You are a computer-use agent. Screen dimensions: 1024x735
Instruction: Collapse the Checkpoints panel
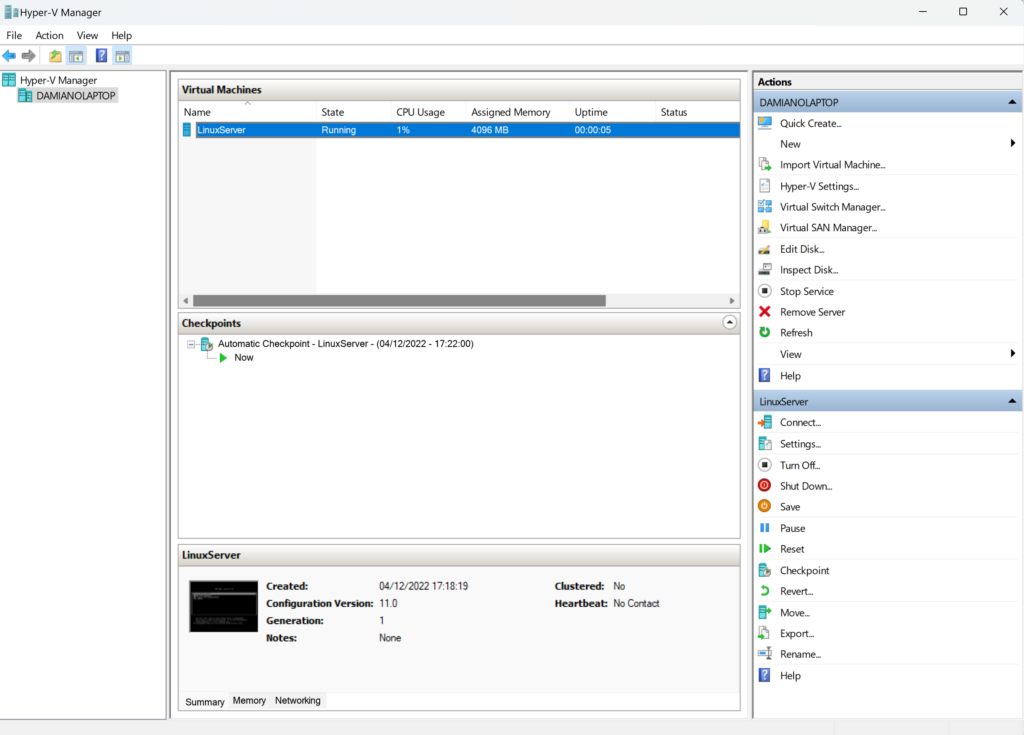[x=729, y=323]
